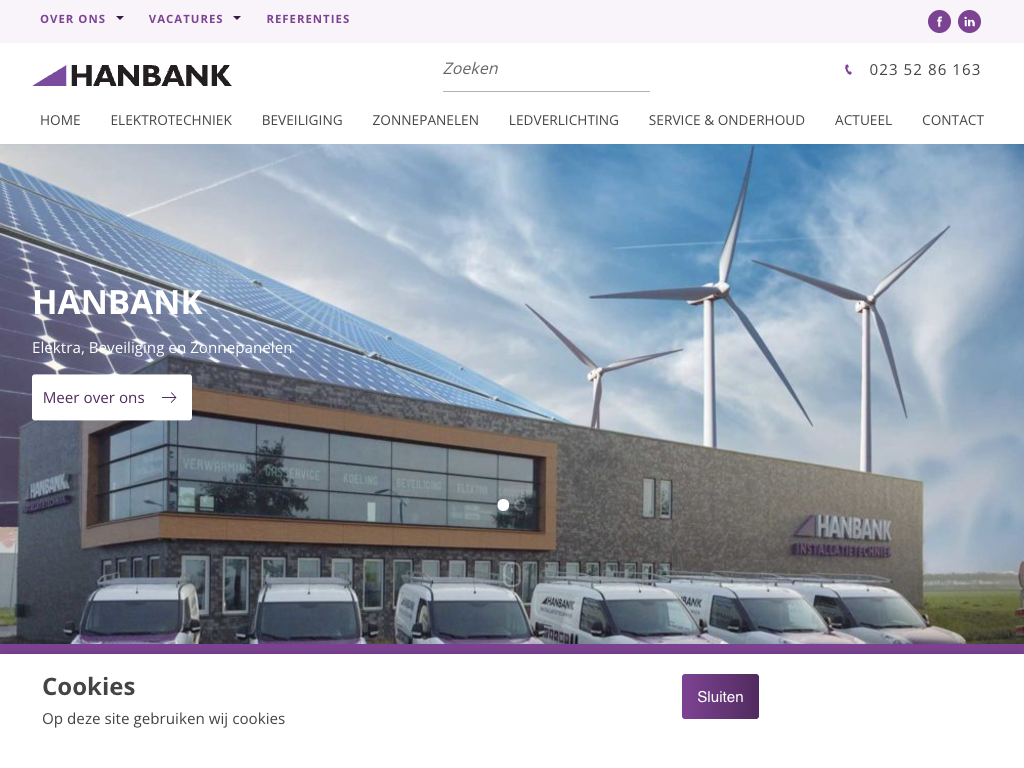Select the second slide indicator dot

click(x=520, y=505)
